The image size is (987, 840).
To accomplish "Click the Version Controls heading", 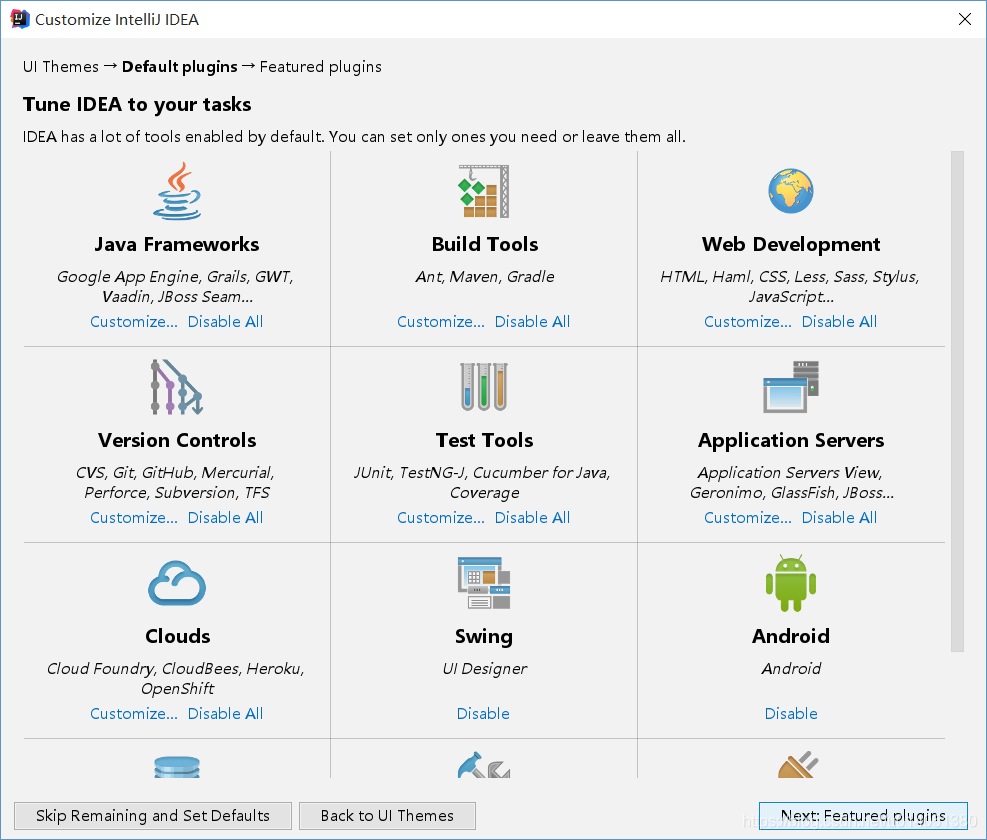I will (177, 440).
